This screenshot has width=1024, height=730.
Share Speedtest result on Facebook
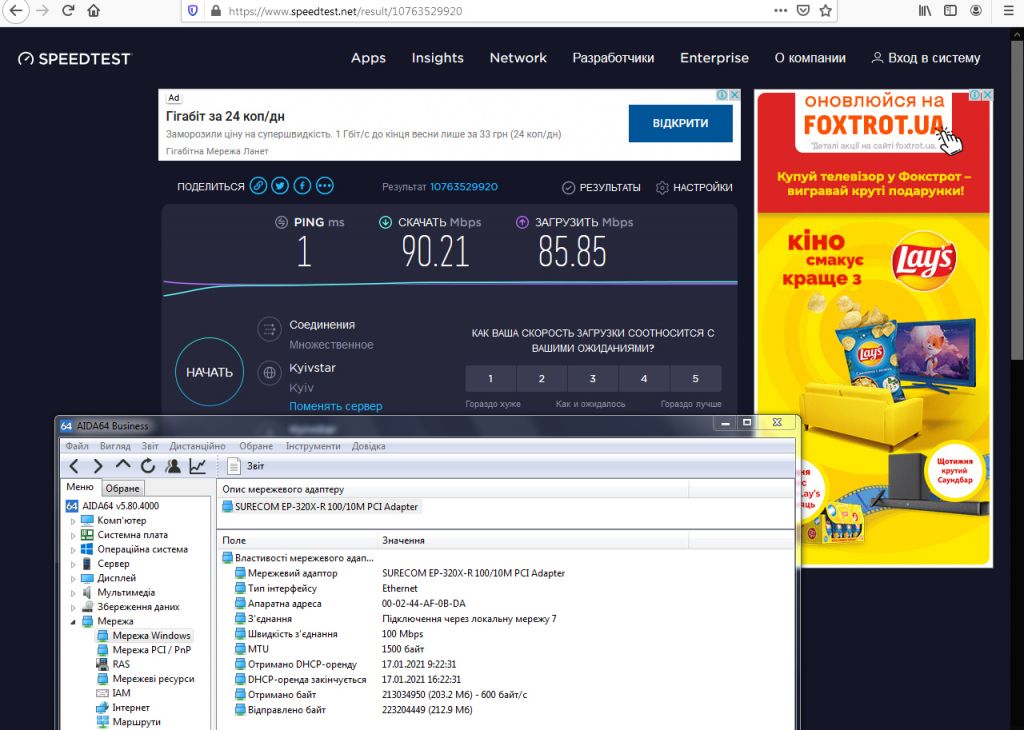(302, 186)
